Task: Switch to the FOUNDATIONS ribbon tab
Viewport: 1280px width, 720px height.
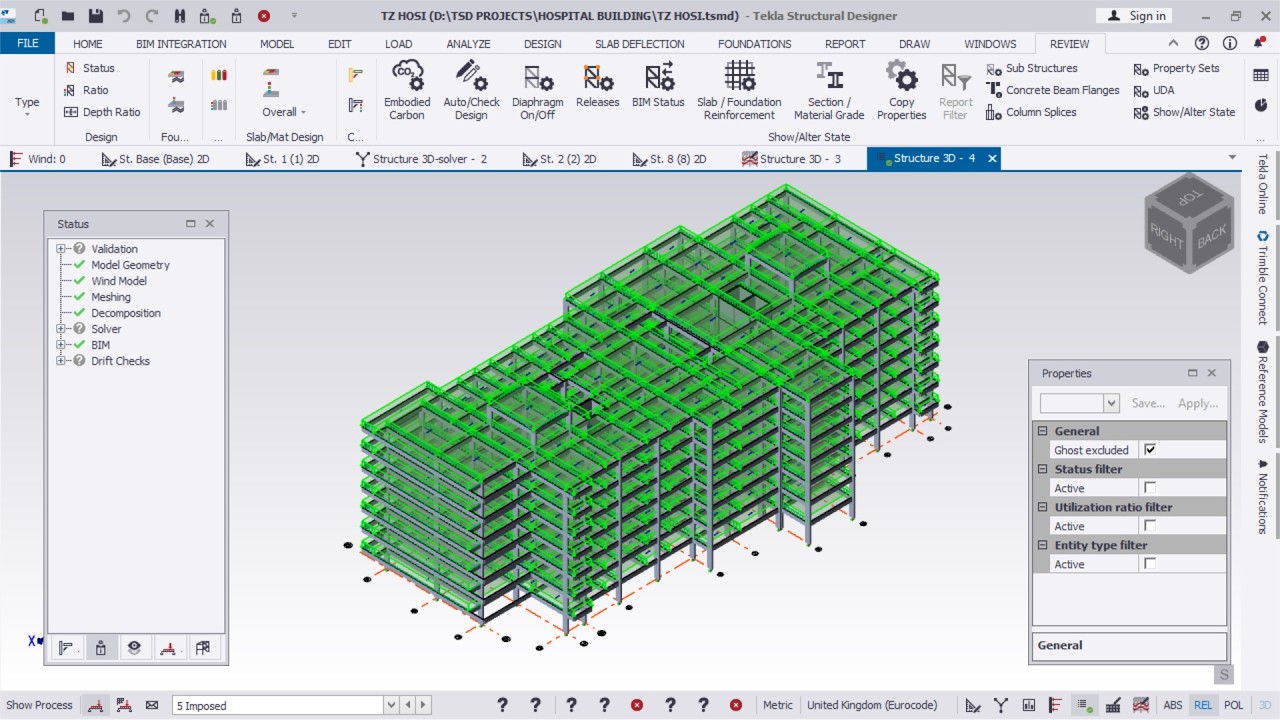Action: click(754, 44)
